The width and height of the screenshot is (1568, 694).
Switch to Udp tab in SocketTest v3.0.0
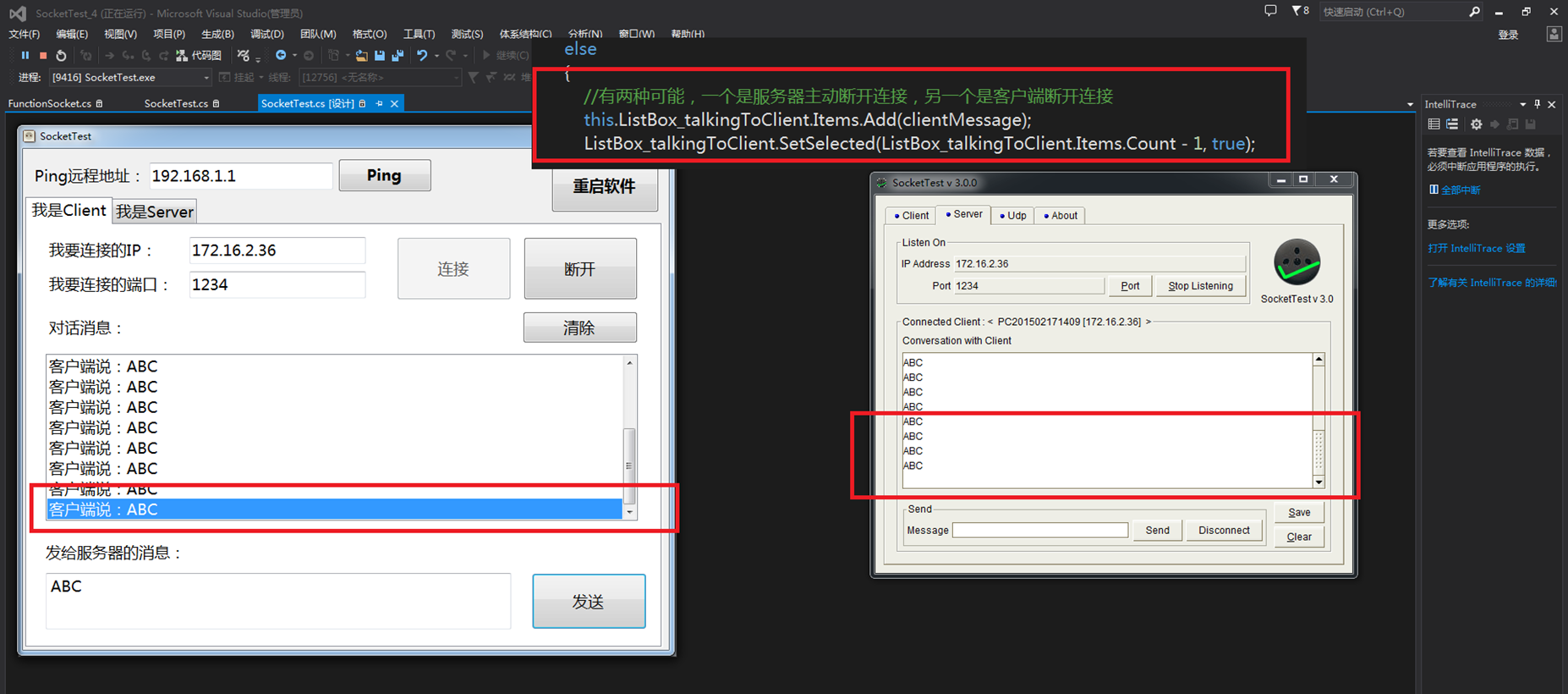pyautogui.click(x=1012, y=216)
